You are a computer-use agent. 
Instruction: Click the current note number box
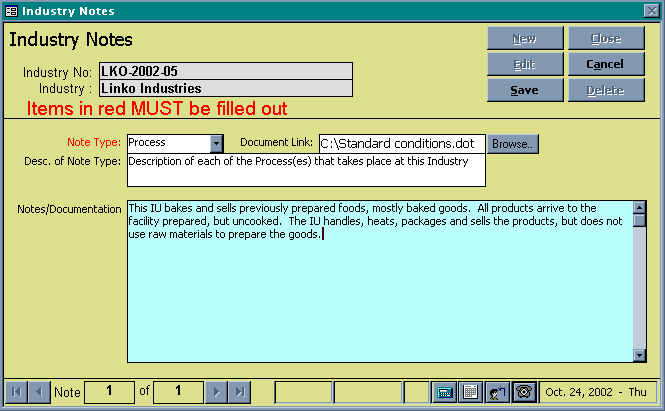click(x=109, y=392)
